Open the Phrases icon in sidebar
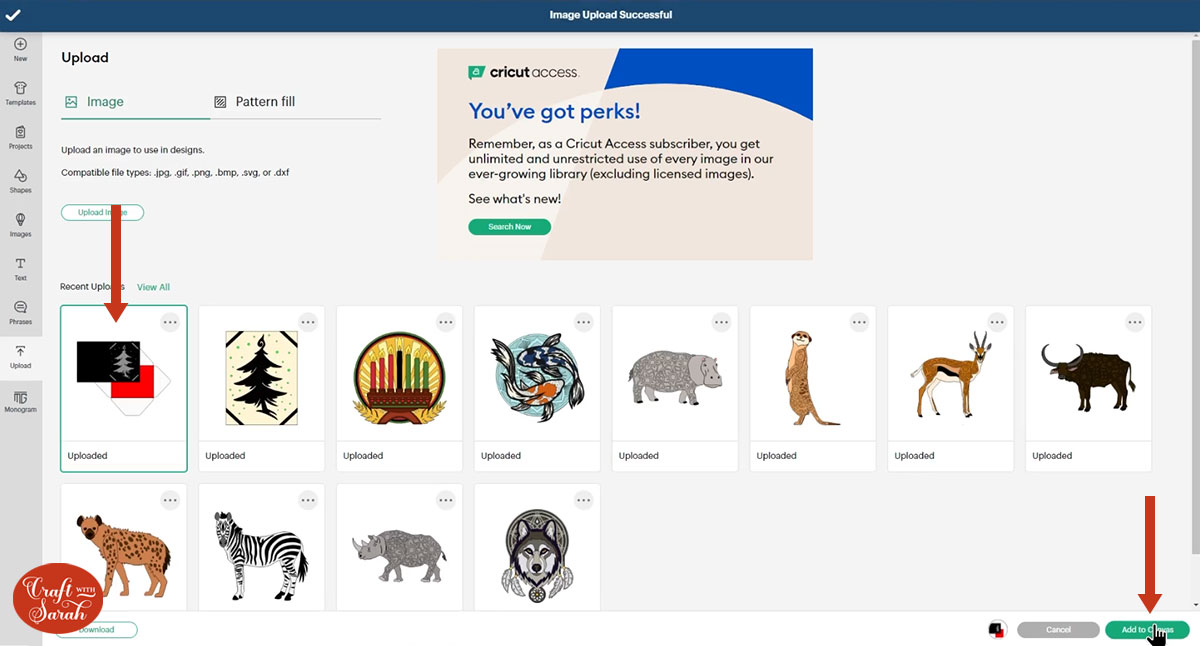 pyautogui.click(x=20, y=309)
